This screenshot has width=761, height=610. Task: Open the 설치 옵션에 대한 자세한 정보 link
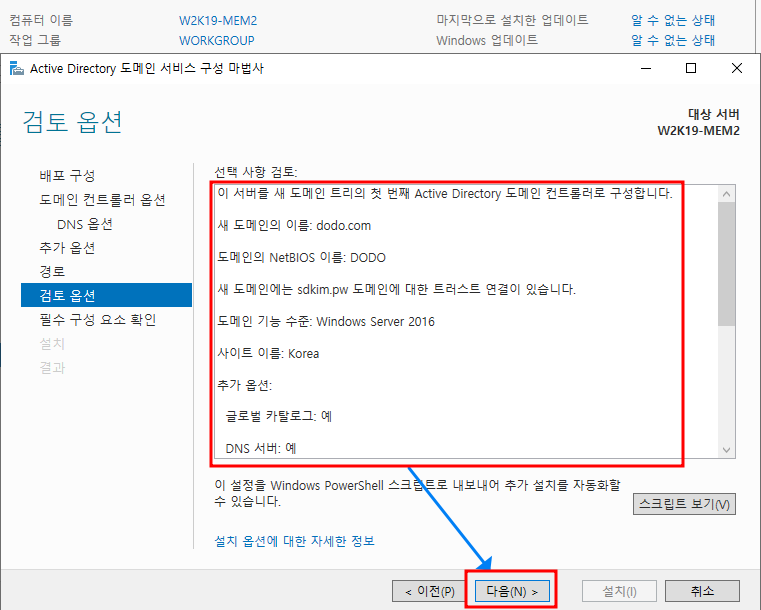[x=295, y=541]
